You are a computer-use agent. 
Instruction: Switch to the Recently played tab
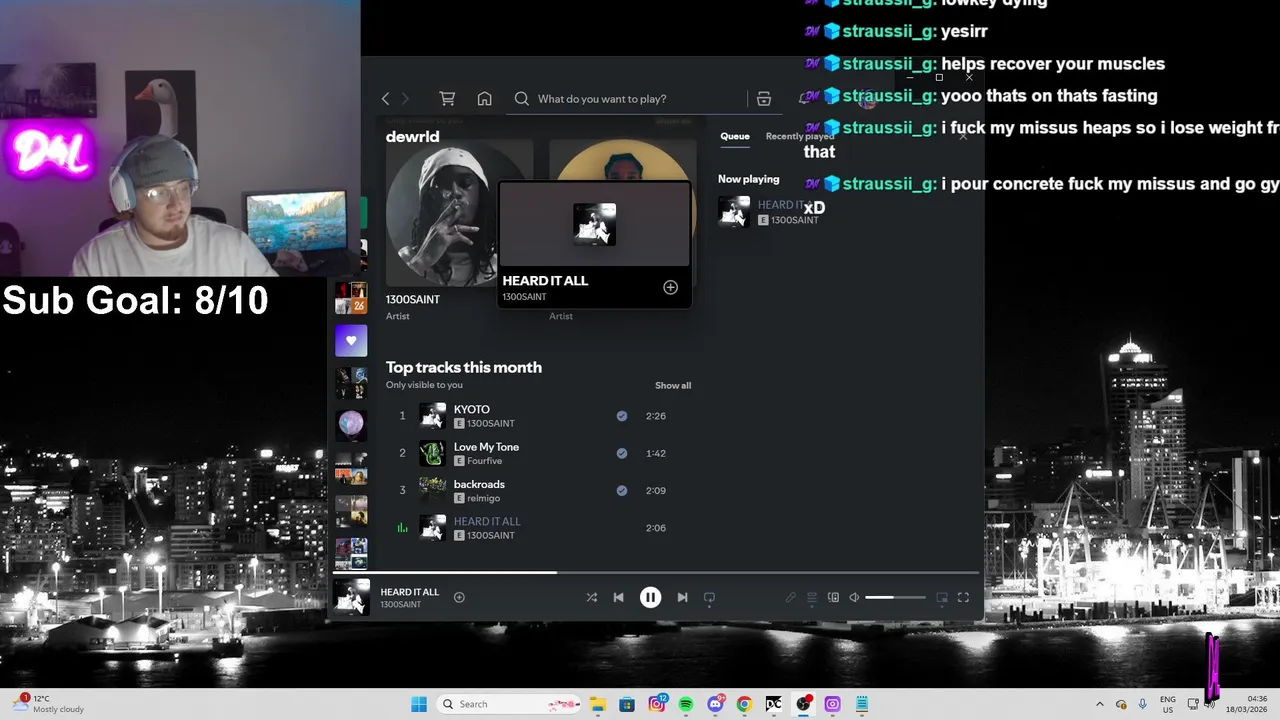tap(799, 136)
